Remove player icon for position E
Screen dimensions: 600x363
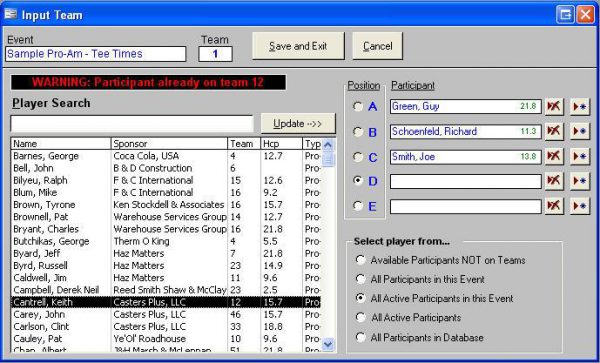click(x=554, y=207)
